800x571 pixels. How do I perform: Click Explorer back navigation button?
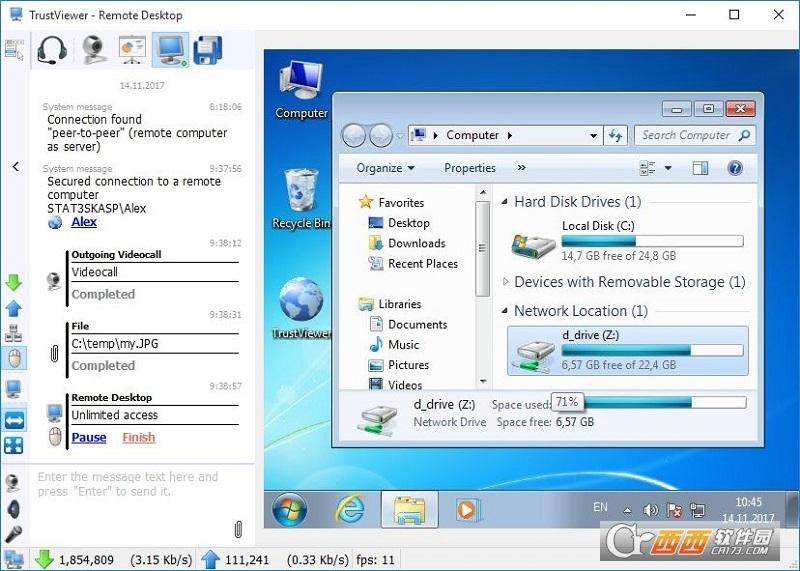coord(354,136)
